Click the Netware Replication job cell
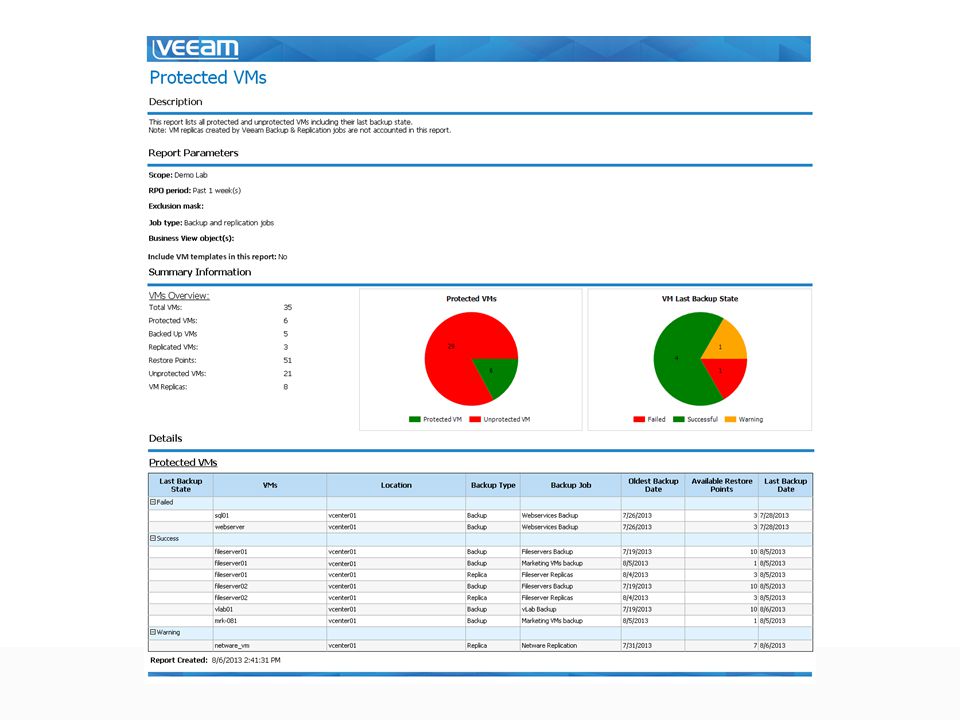 [571, 645]
